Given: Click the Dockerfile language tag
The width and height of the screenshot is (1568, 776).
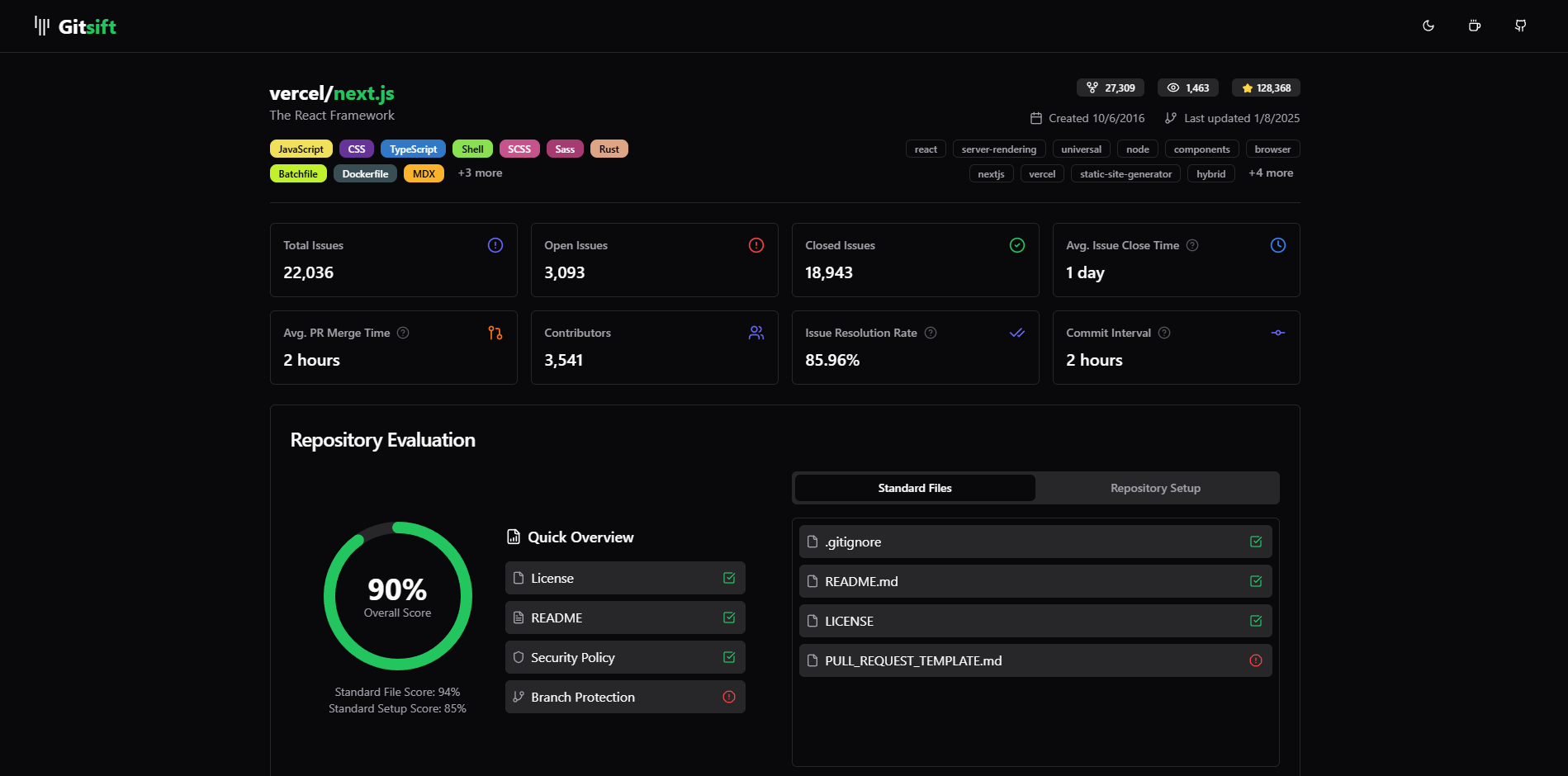Looking at the screenshot, I should [x=365, y=173].
